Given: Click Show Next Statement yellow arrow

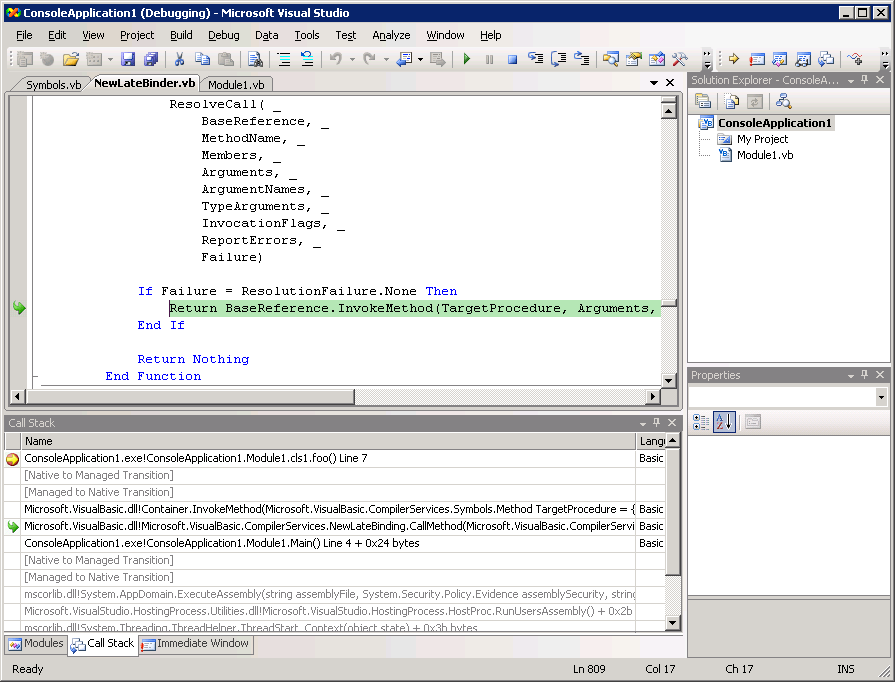Looking at the screenshot, I should pyautogui.click(x=734, y=59).
